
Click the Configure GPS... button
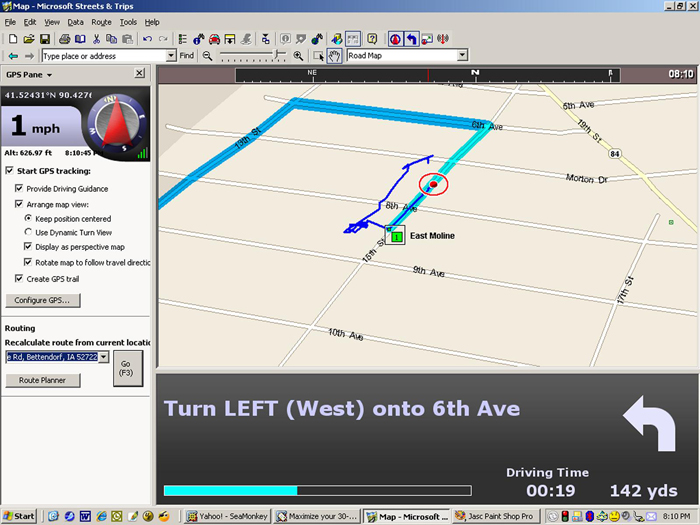click(43, 300)
